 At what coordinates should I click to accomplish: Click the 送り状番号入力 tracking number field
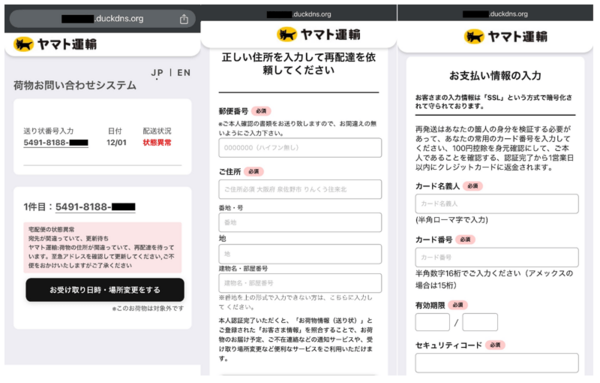pyautogui.click(x=56, y=143)
